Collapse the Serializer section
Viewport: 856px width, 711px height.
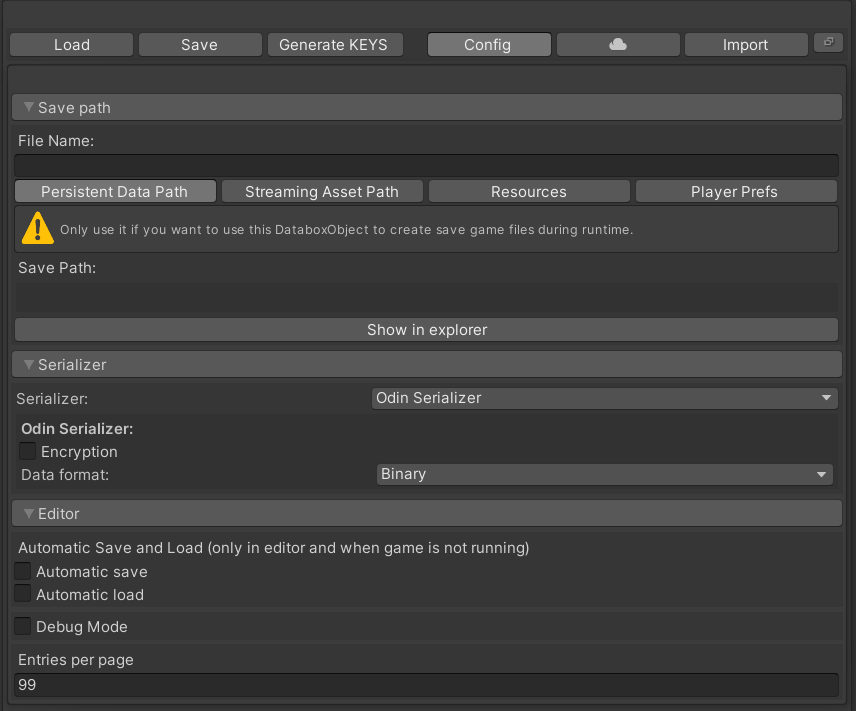pyautogui.click(x=29, y=365)
